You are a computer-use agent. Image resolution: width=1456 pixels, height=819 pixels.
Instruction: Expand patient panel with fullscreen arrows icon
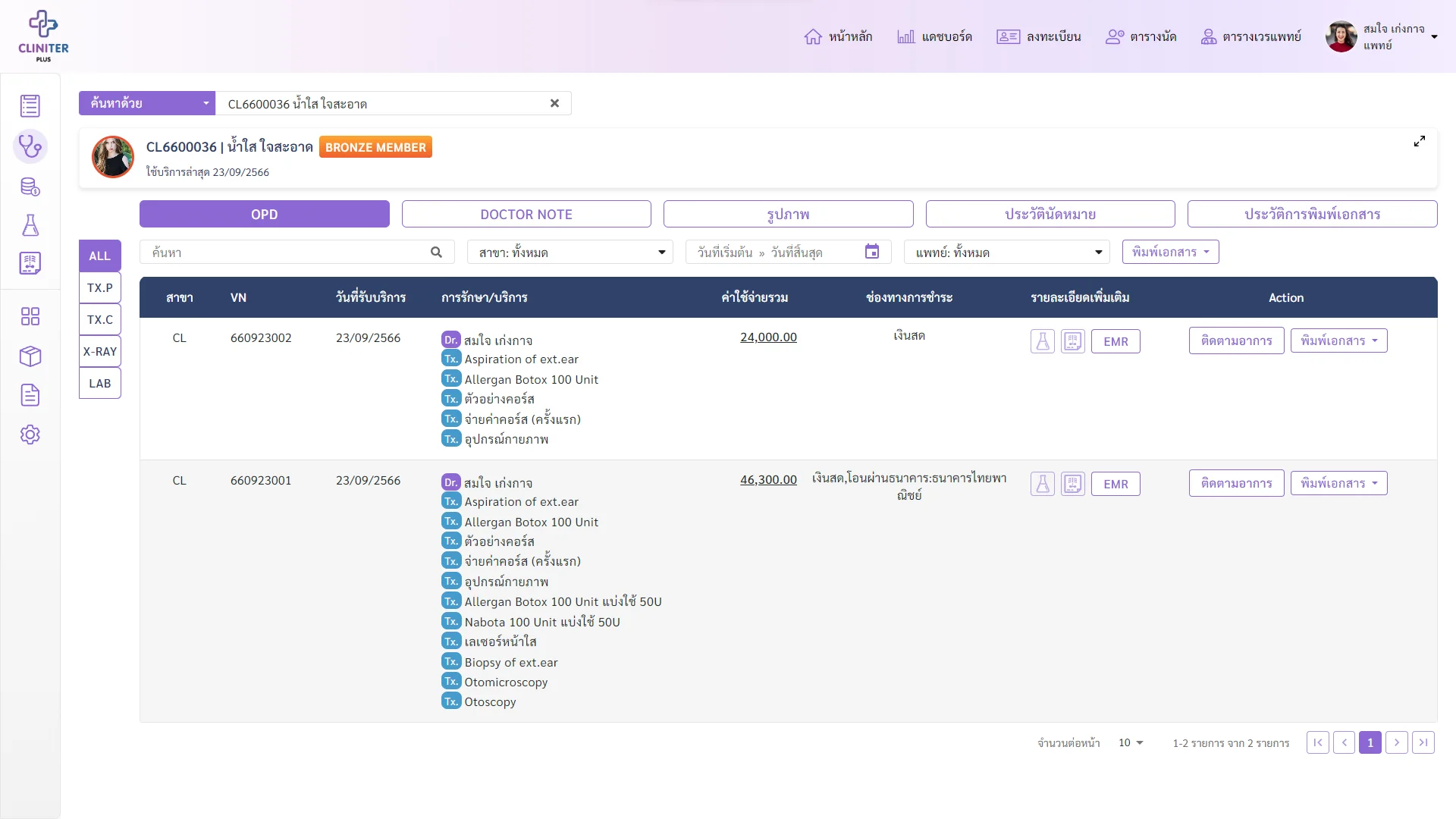(1420, 142)
